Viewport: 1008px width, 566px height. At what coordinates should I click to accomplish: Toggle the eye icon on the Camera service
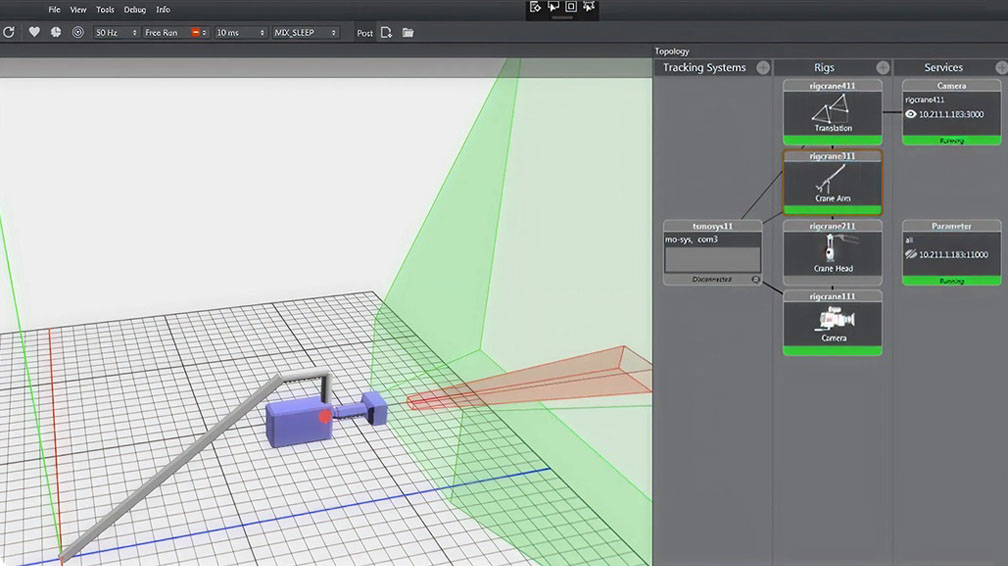click(911, 114)
